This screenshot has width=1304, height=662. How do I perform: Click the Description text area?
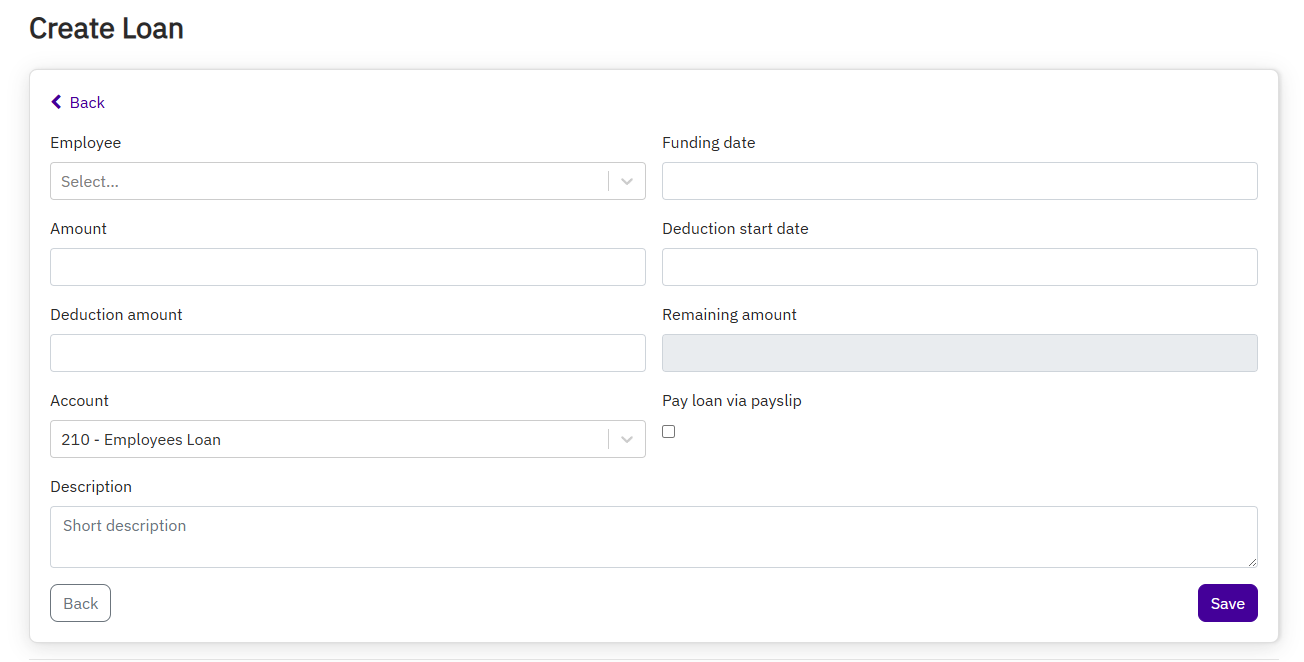click(x=653, y=537)
